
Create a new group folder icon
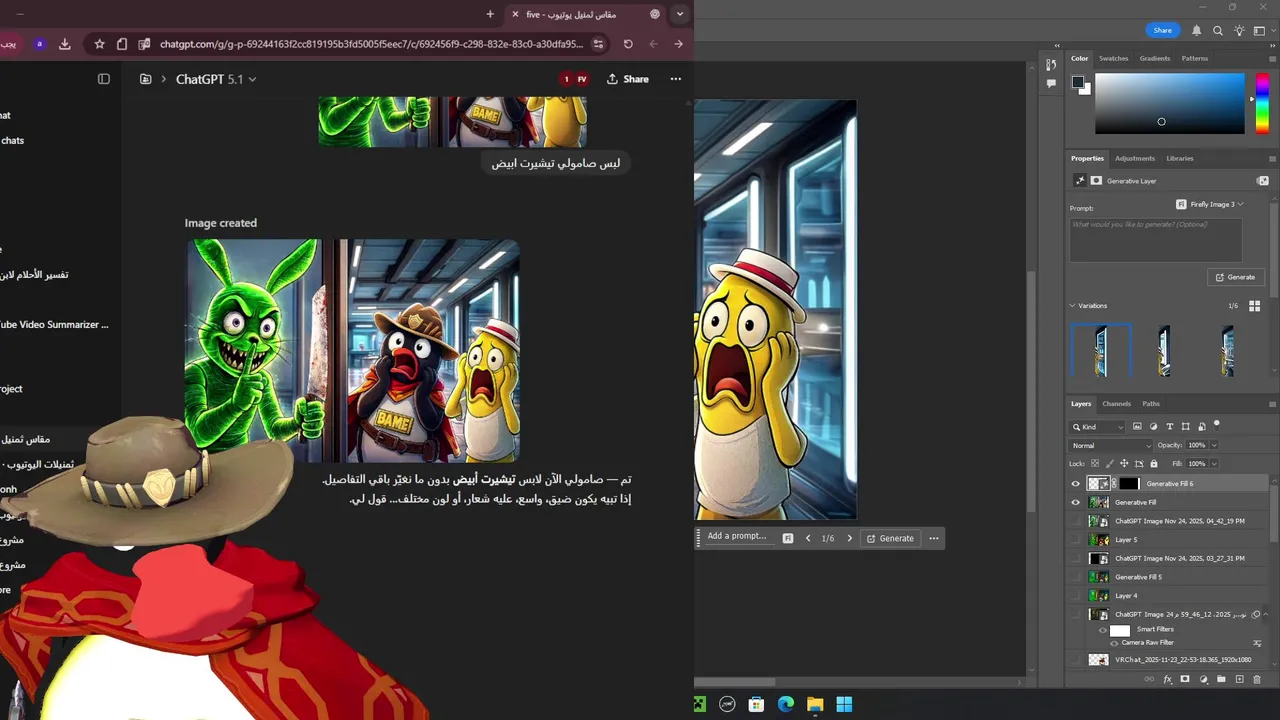(x=1221, y=680)
